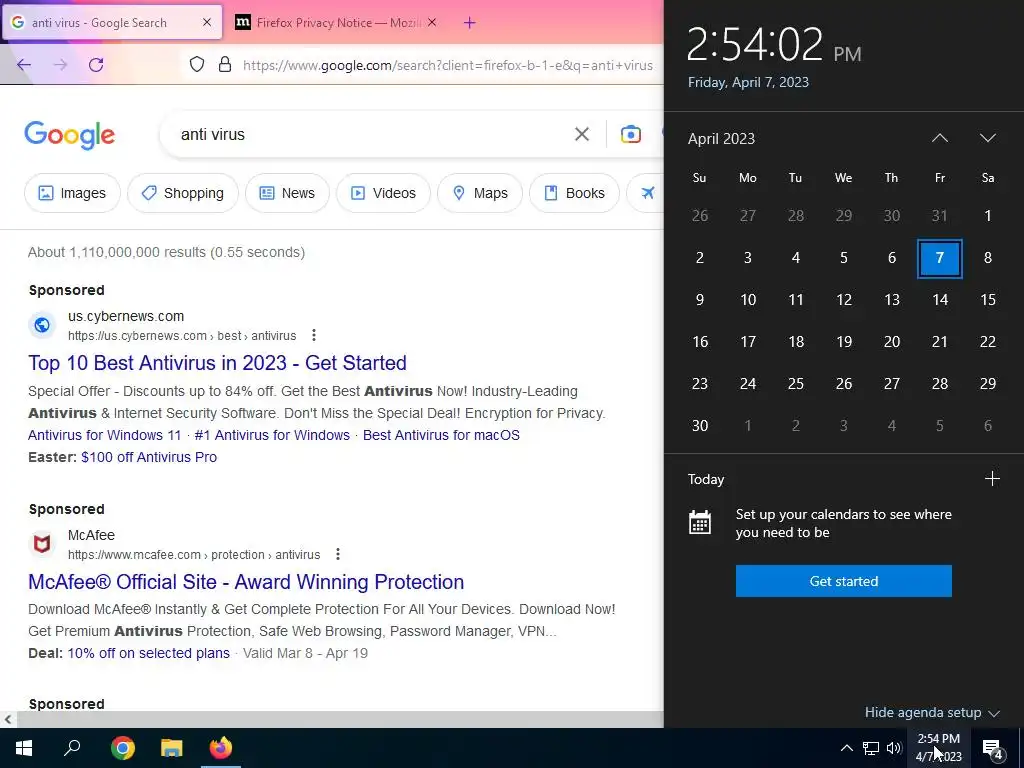Select April 7 in the calendar
This screenshot has width=1024, height=768.
click(x=939, y=258)
